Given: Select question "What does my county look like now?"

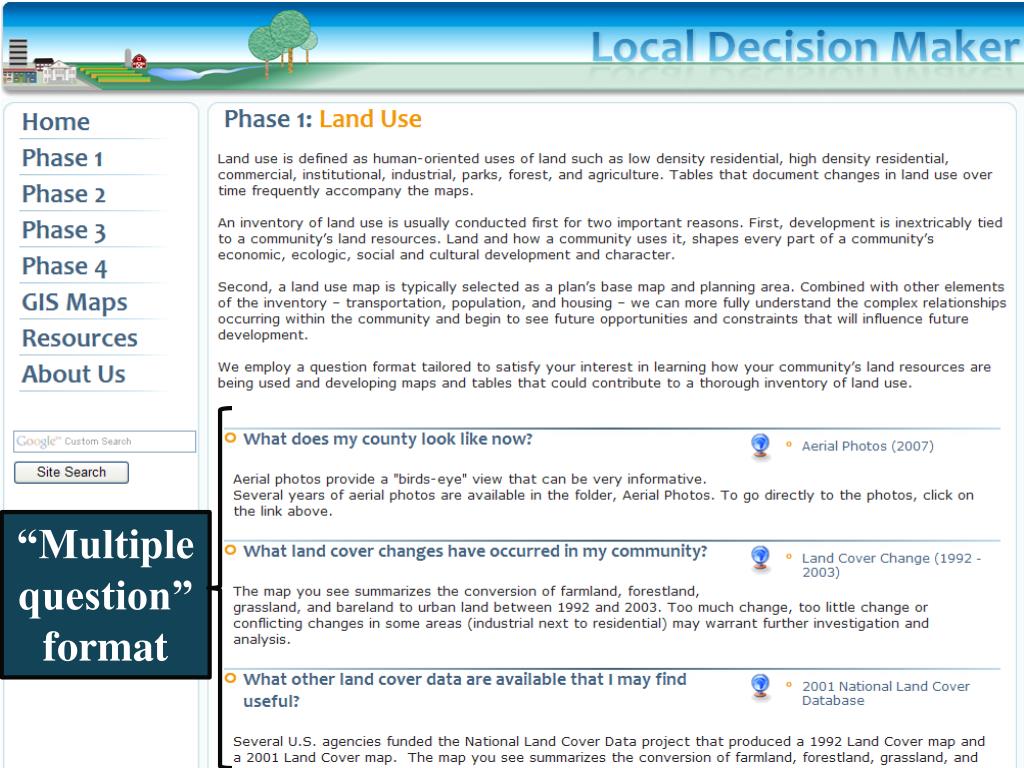Looking at the screenshot, I should [x=388, y=439].
